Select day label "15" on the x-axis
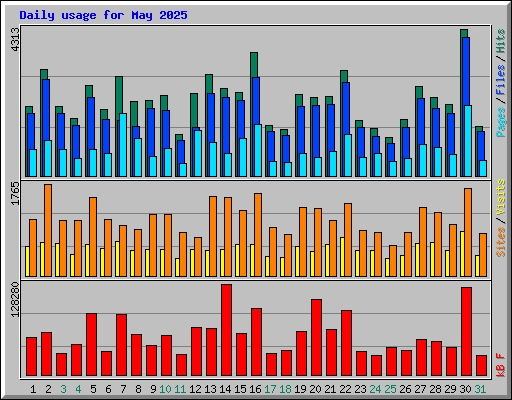 pos(240,389)
